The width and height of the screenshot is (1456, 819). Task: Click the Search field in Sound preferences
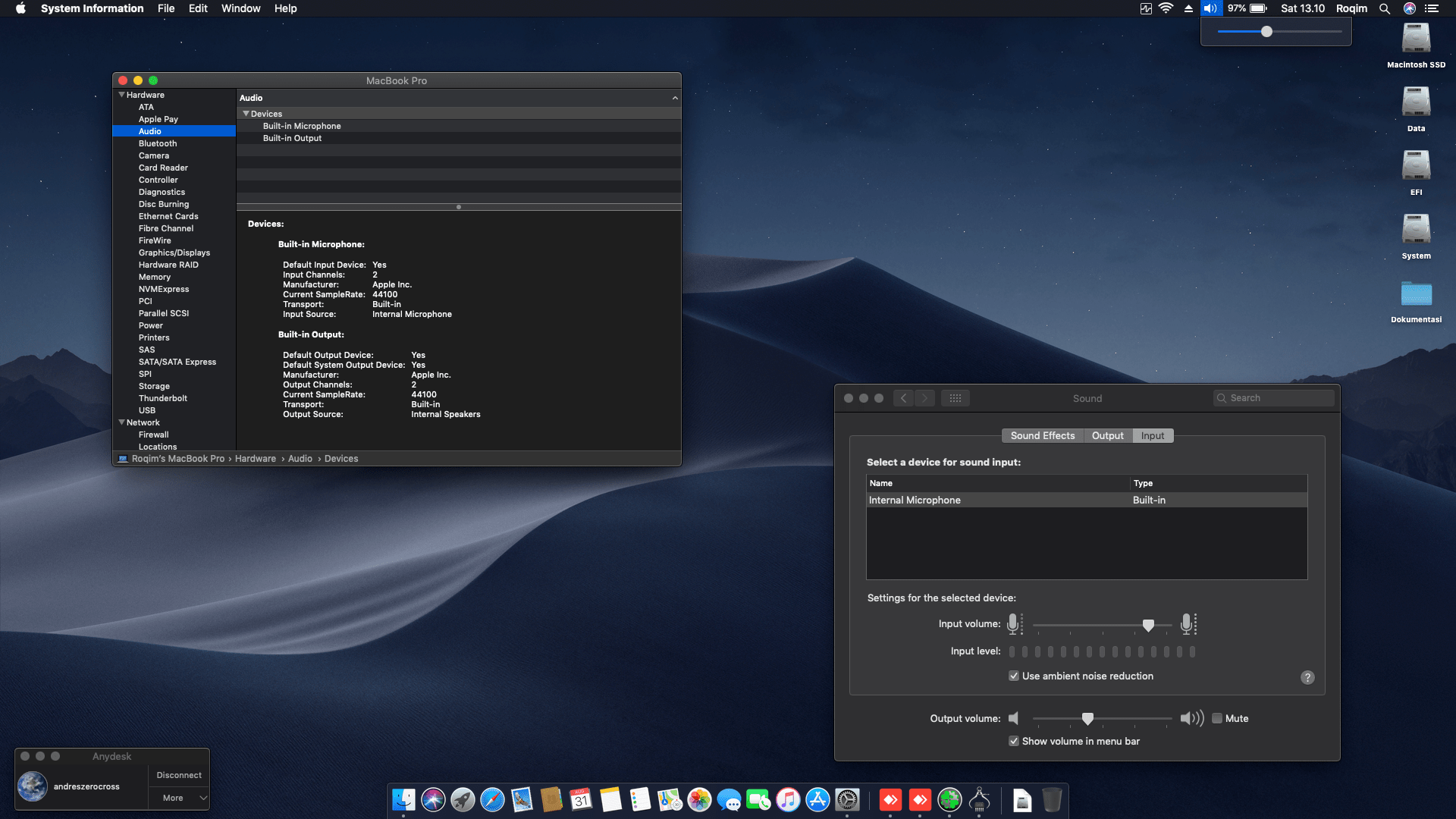(x=1274, y=398)
